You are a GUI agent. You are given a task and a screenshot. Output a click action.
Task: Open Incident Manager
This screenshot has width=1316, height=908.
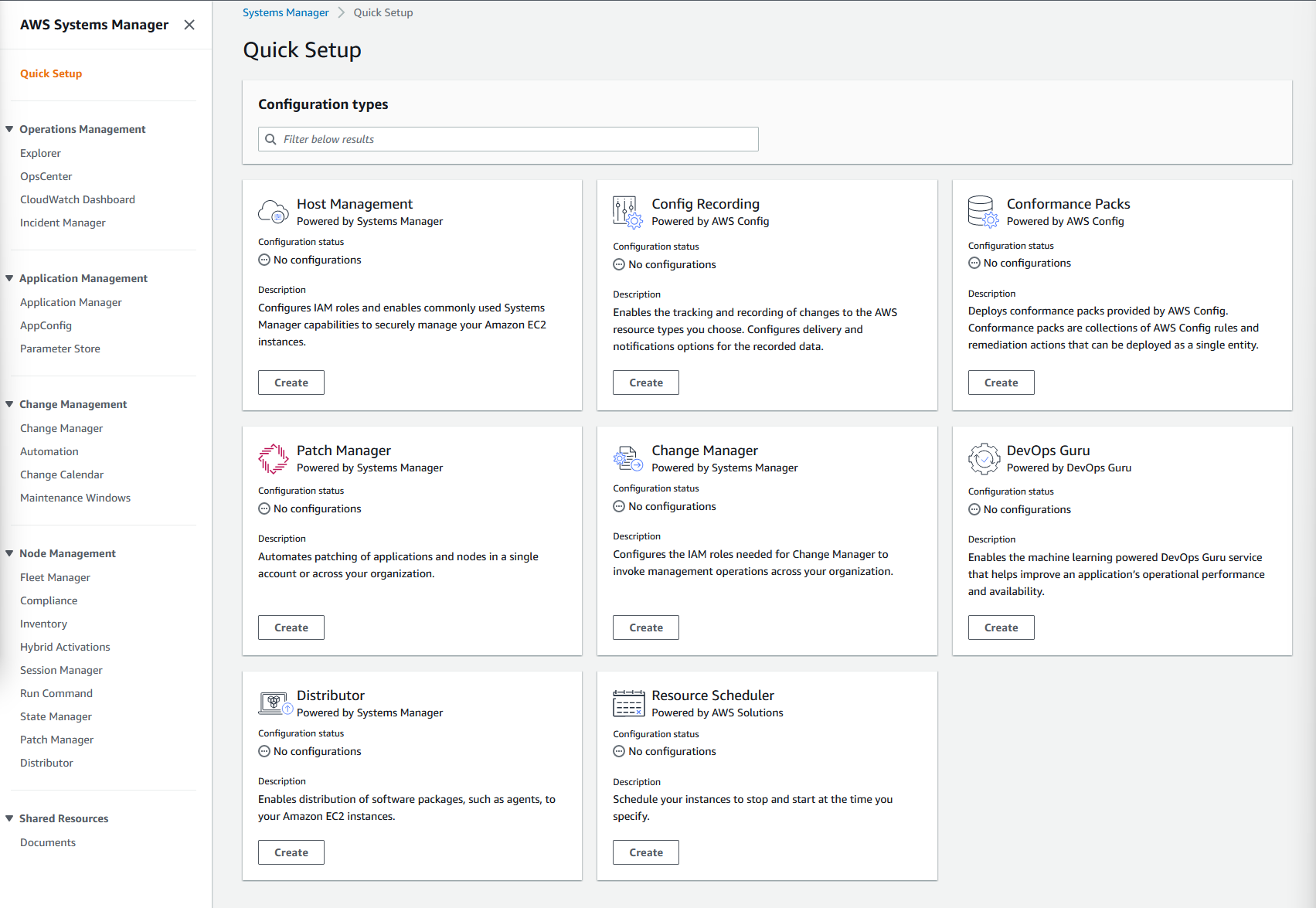[63, 223]
